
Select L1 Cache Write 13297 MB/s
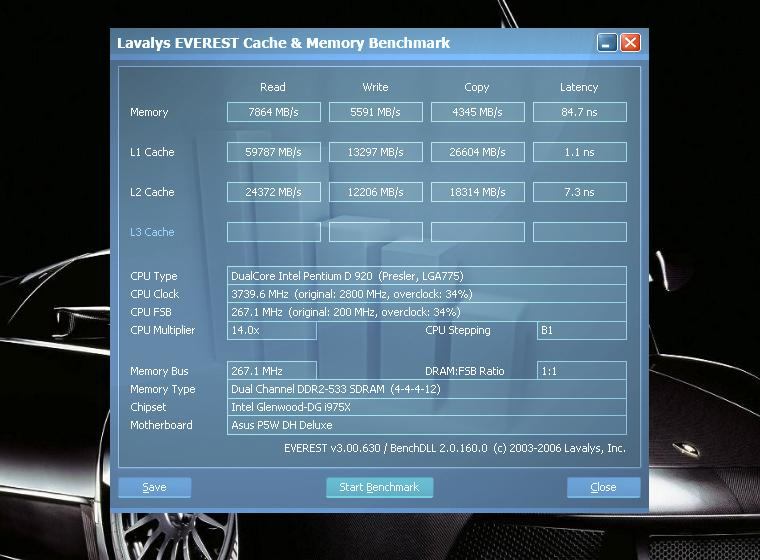376,152
